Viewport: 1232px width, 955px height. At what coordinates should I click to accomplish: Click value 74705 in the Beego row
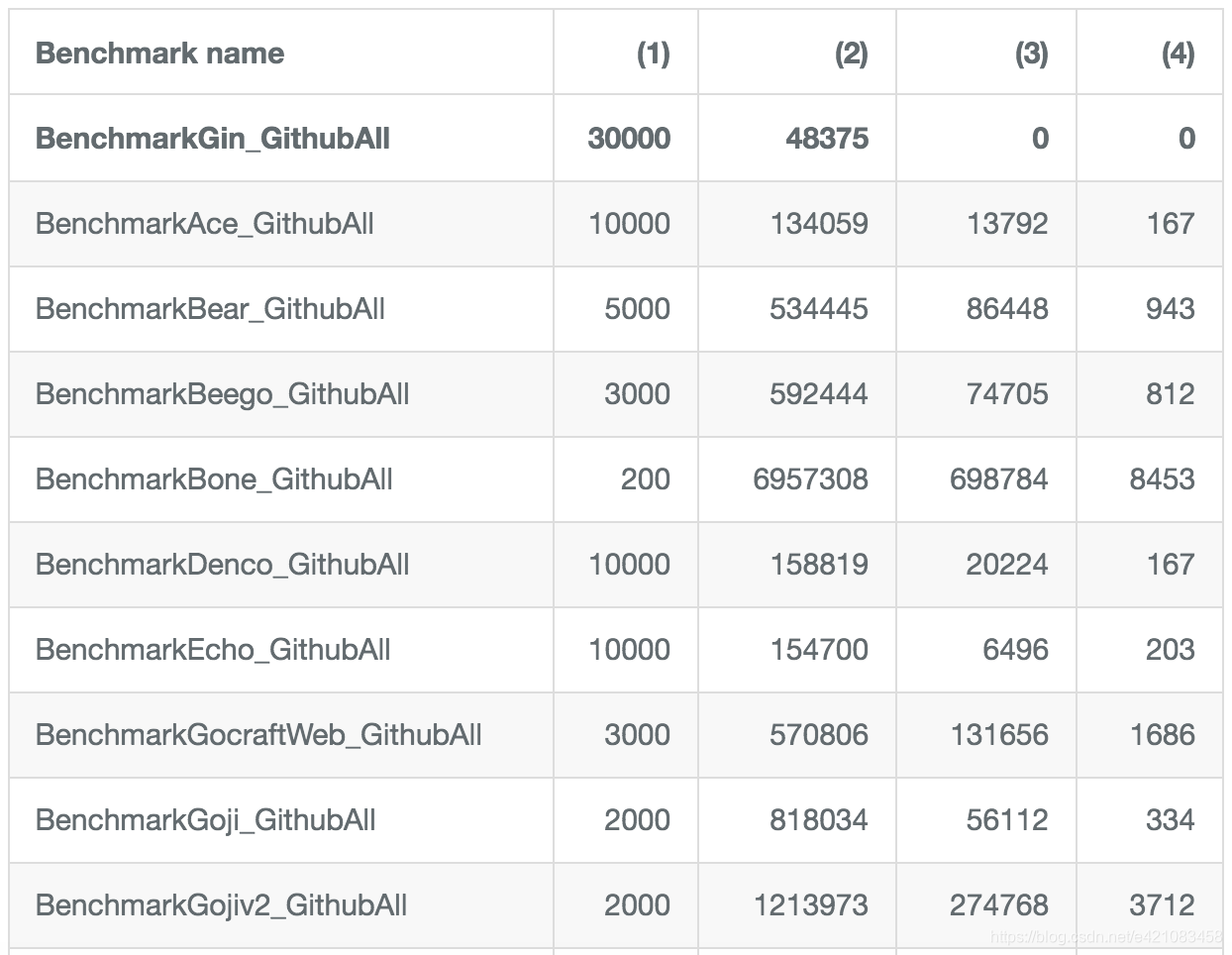coord(1007,394)
